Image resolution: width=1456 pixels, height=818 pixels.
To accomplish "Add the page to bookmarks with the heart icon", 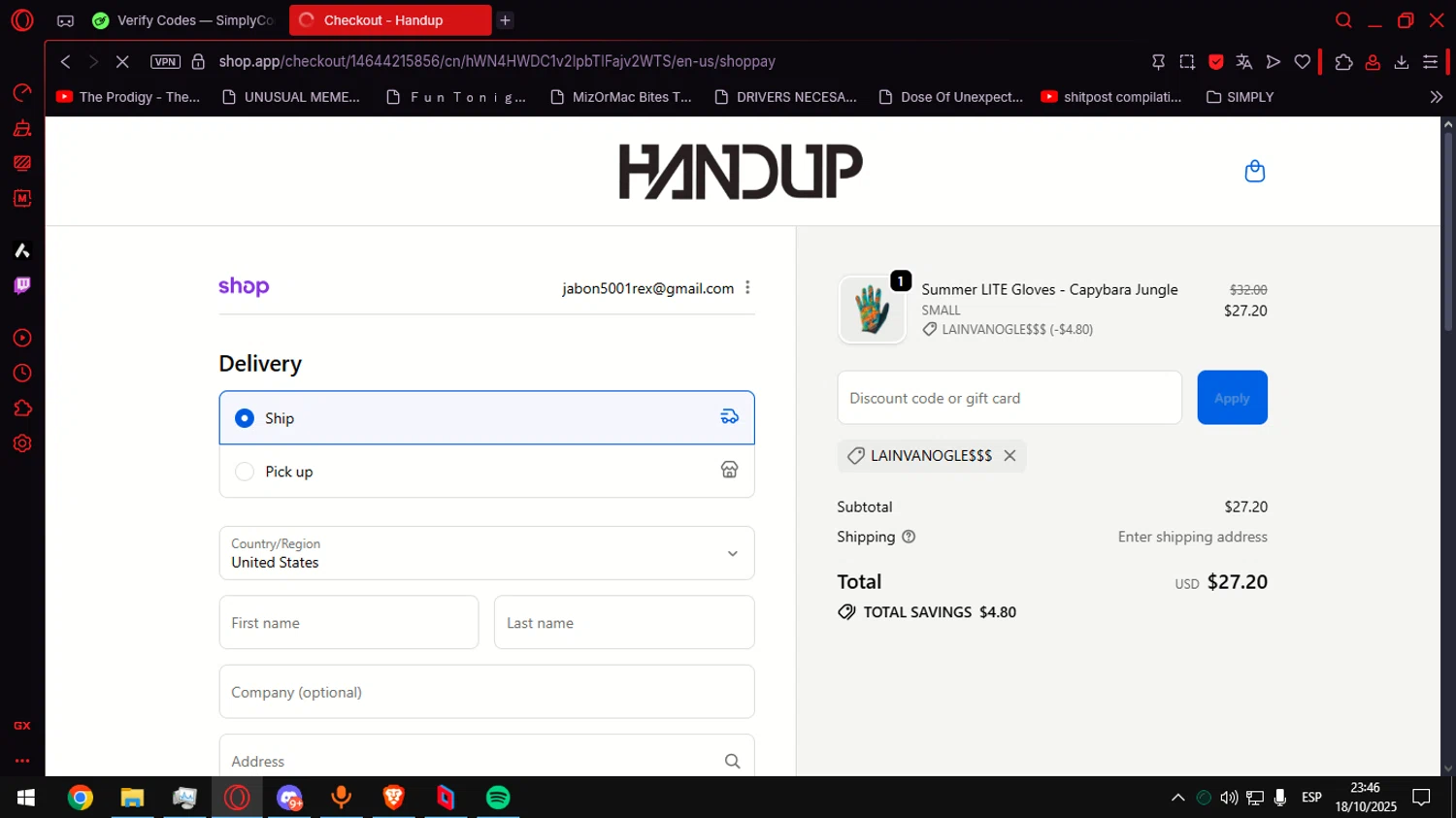I will tap(1303, 61).
